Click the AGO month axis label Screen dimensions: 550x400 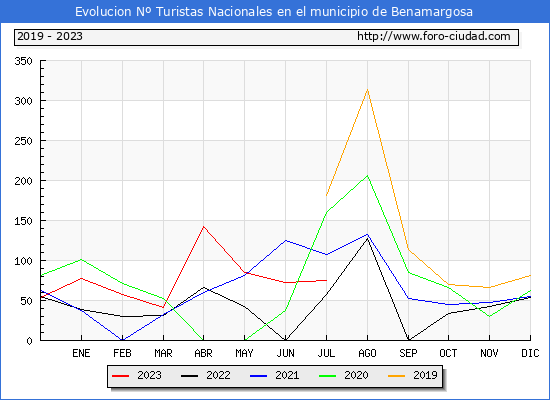pos(367,353)
